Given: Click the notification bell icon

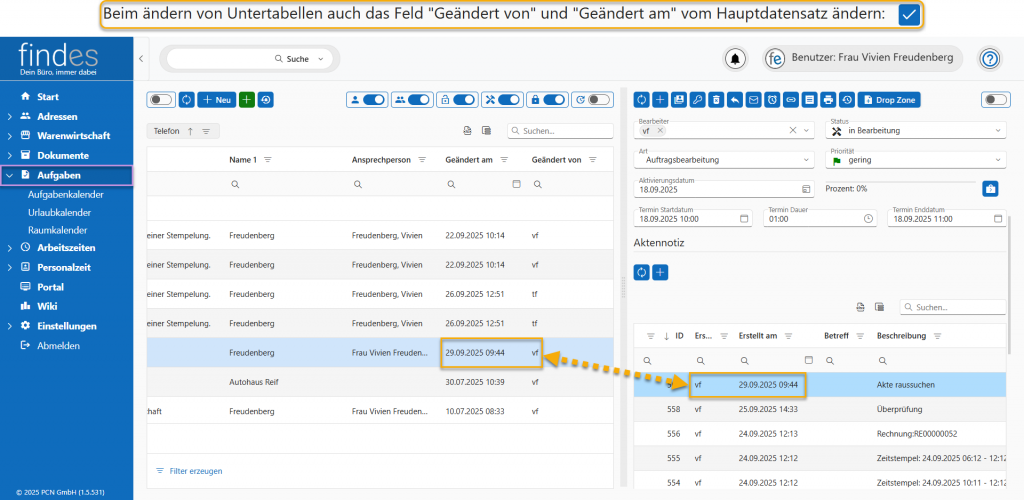Looking at the screenshot, I should 736,59.
